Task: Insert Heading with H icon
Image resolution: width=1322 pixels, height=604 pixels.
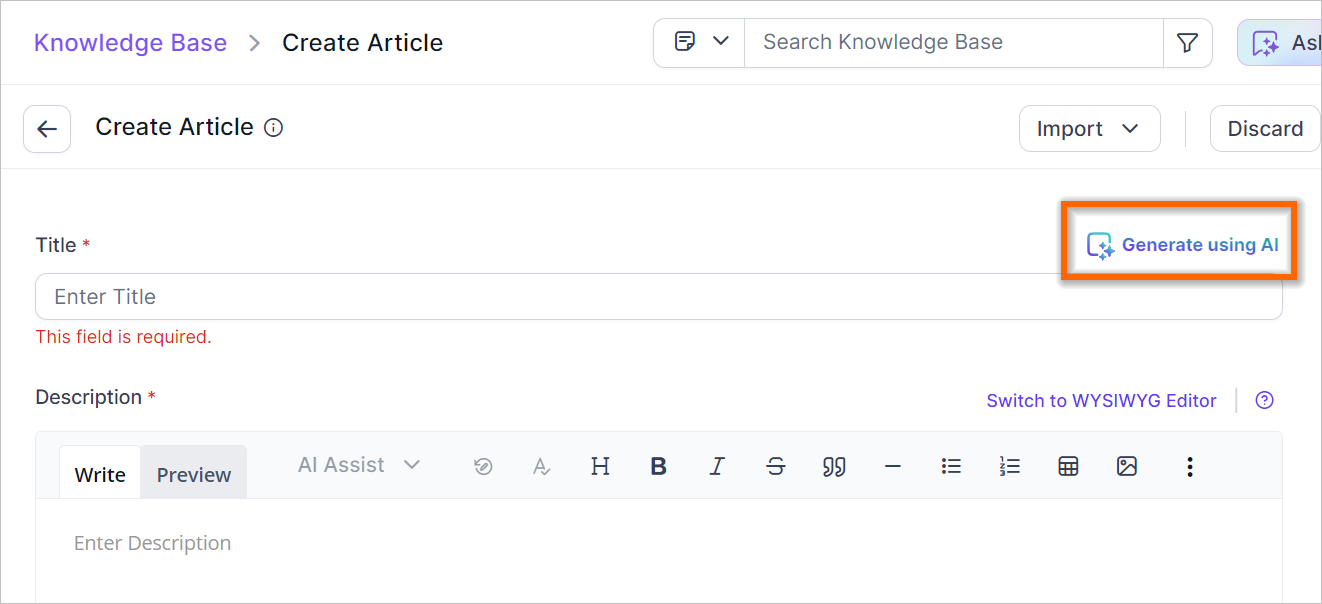Action: [x=600, y=466]
